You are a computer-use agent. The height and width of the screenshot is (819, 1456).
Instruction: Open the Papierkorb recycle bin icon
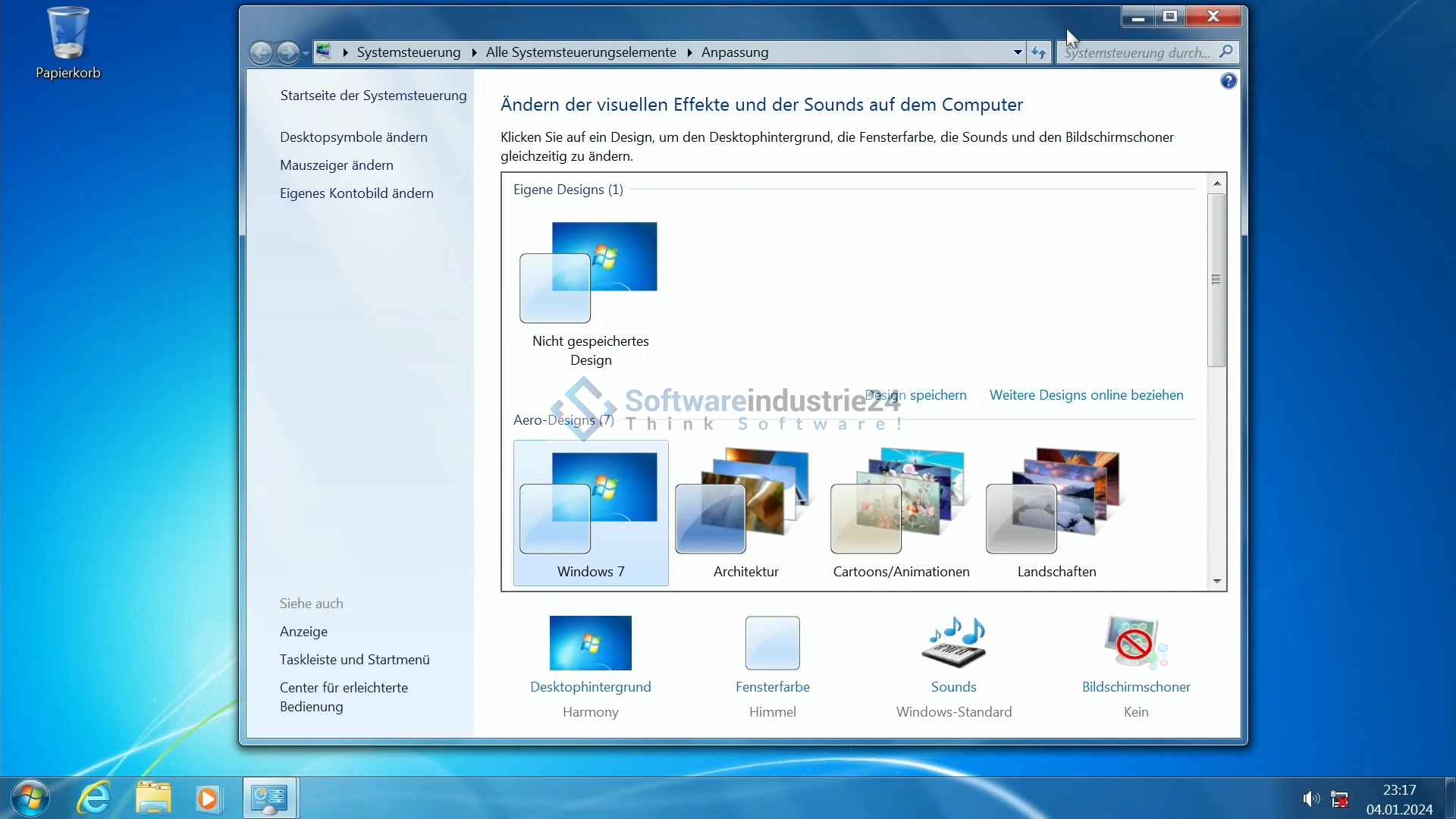(x=67, y=34)
